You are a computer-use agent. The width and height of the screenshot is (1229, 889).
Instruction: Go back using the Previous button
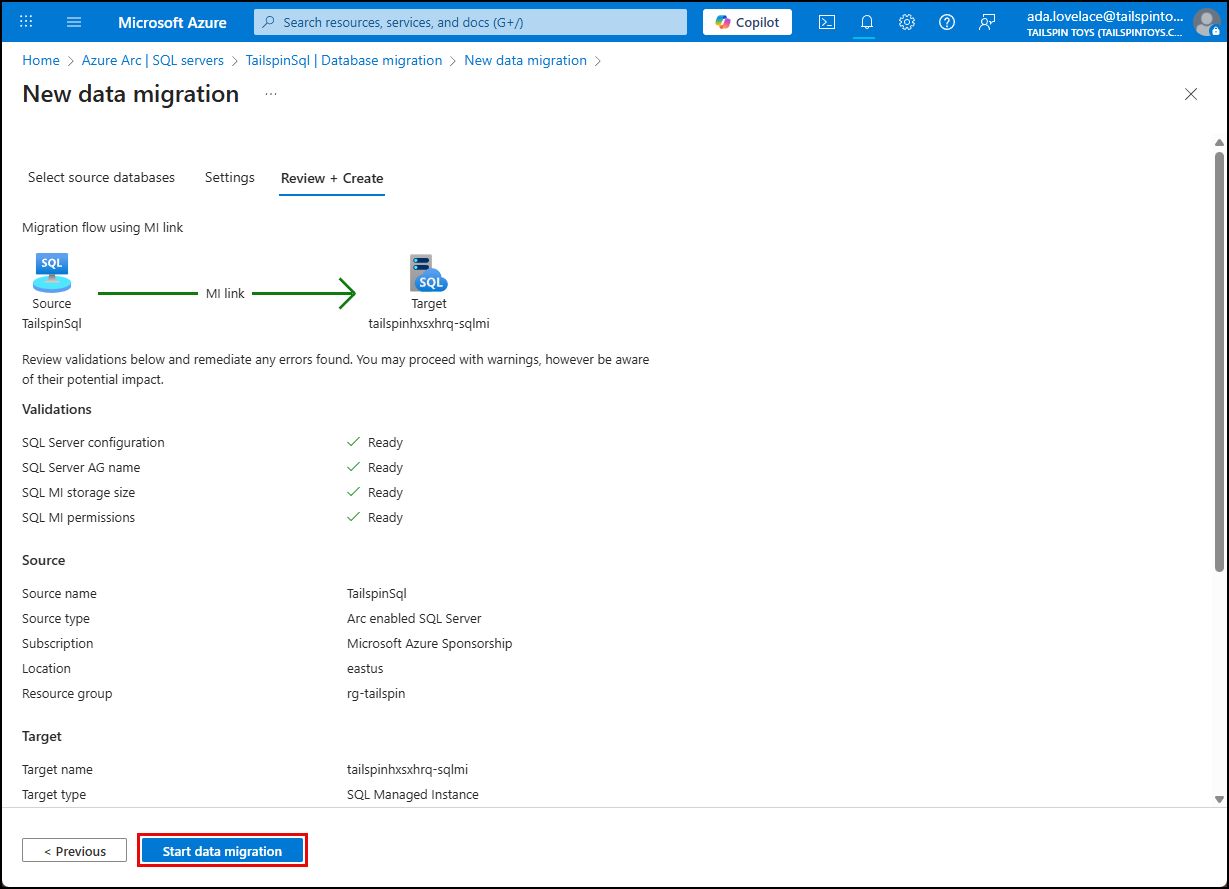point(74,850)
